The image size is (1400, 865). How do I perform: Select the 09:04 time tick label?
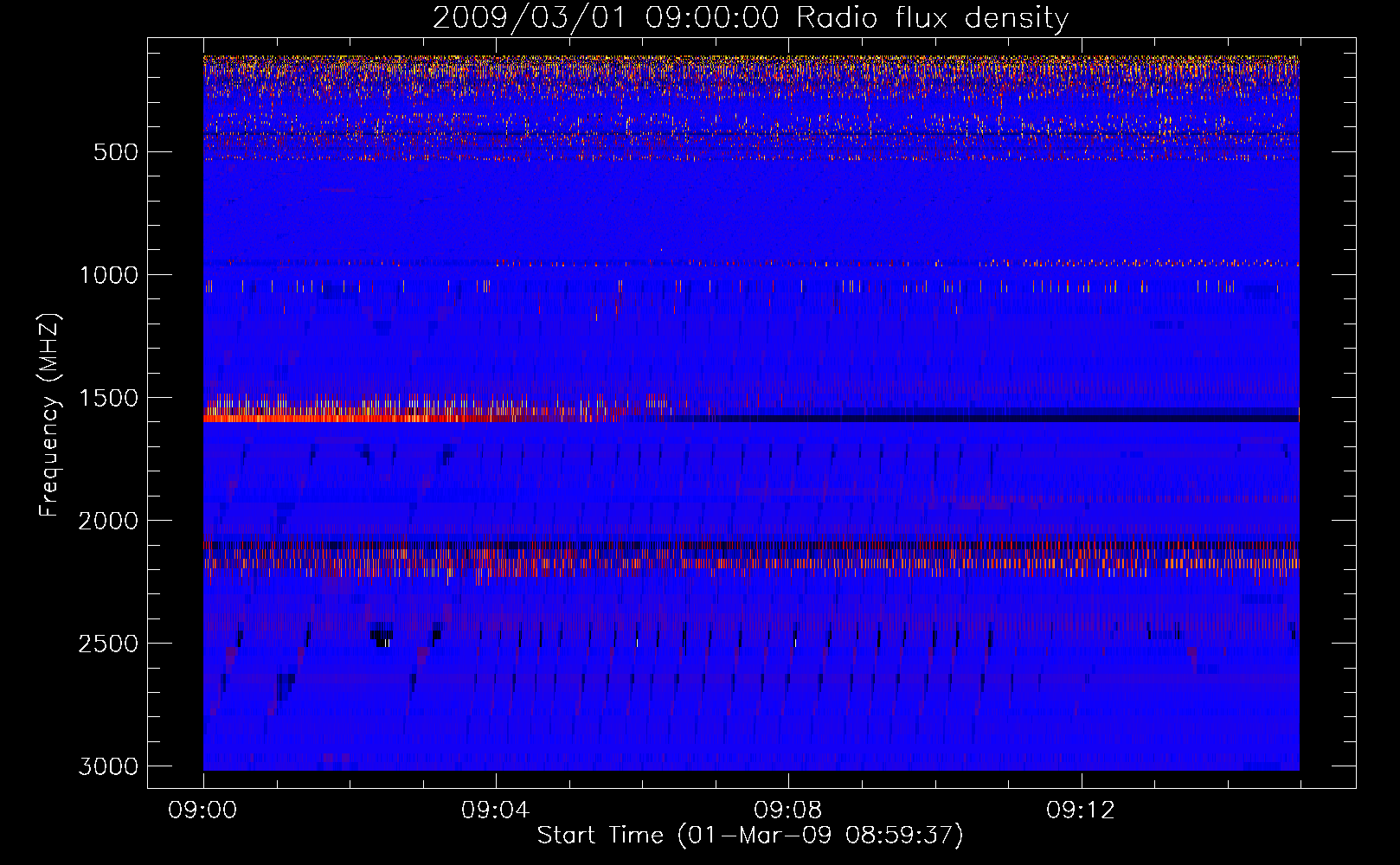pos(496,811)
